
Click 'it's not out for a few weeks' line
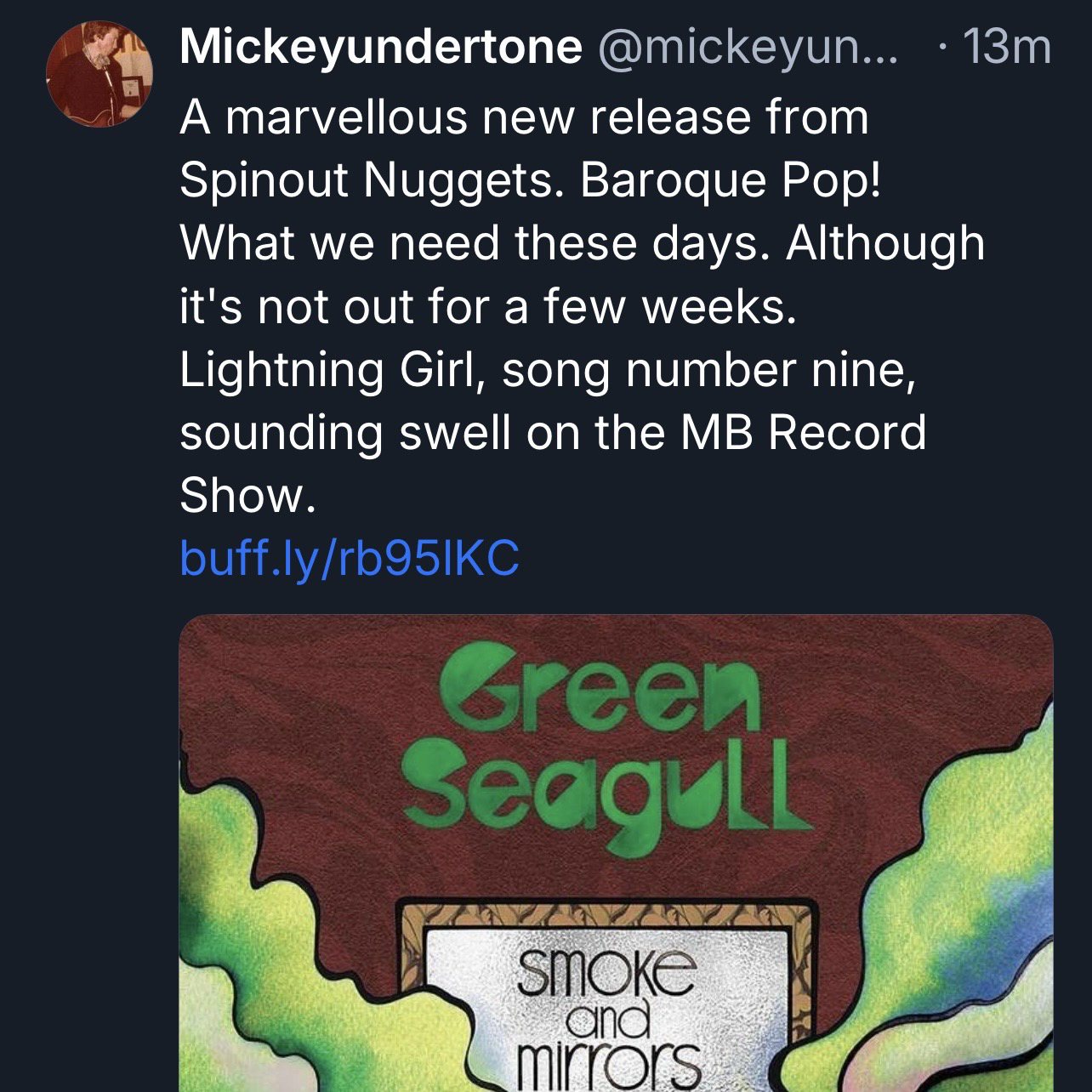tap(488, 306)
